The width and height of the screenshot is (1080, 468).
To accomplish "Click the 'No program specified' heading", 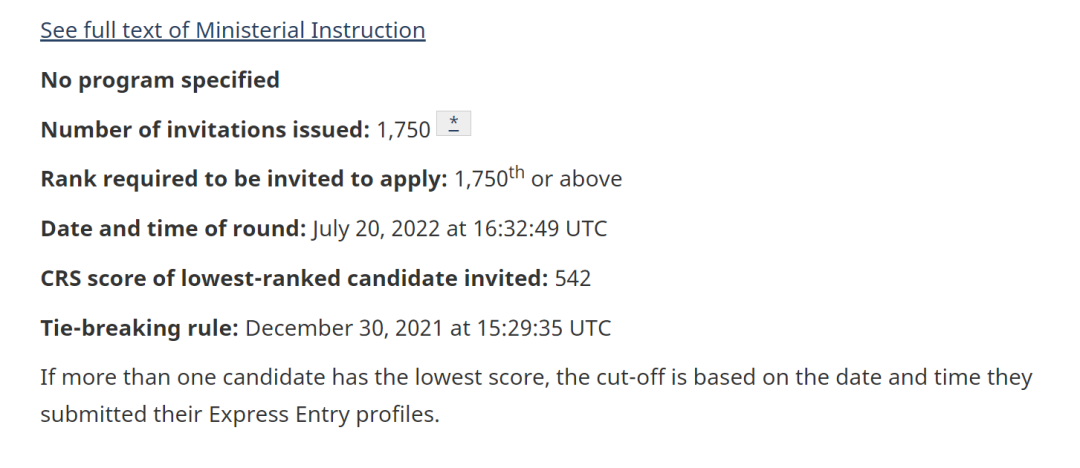I will point(160,80).
